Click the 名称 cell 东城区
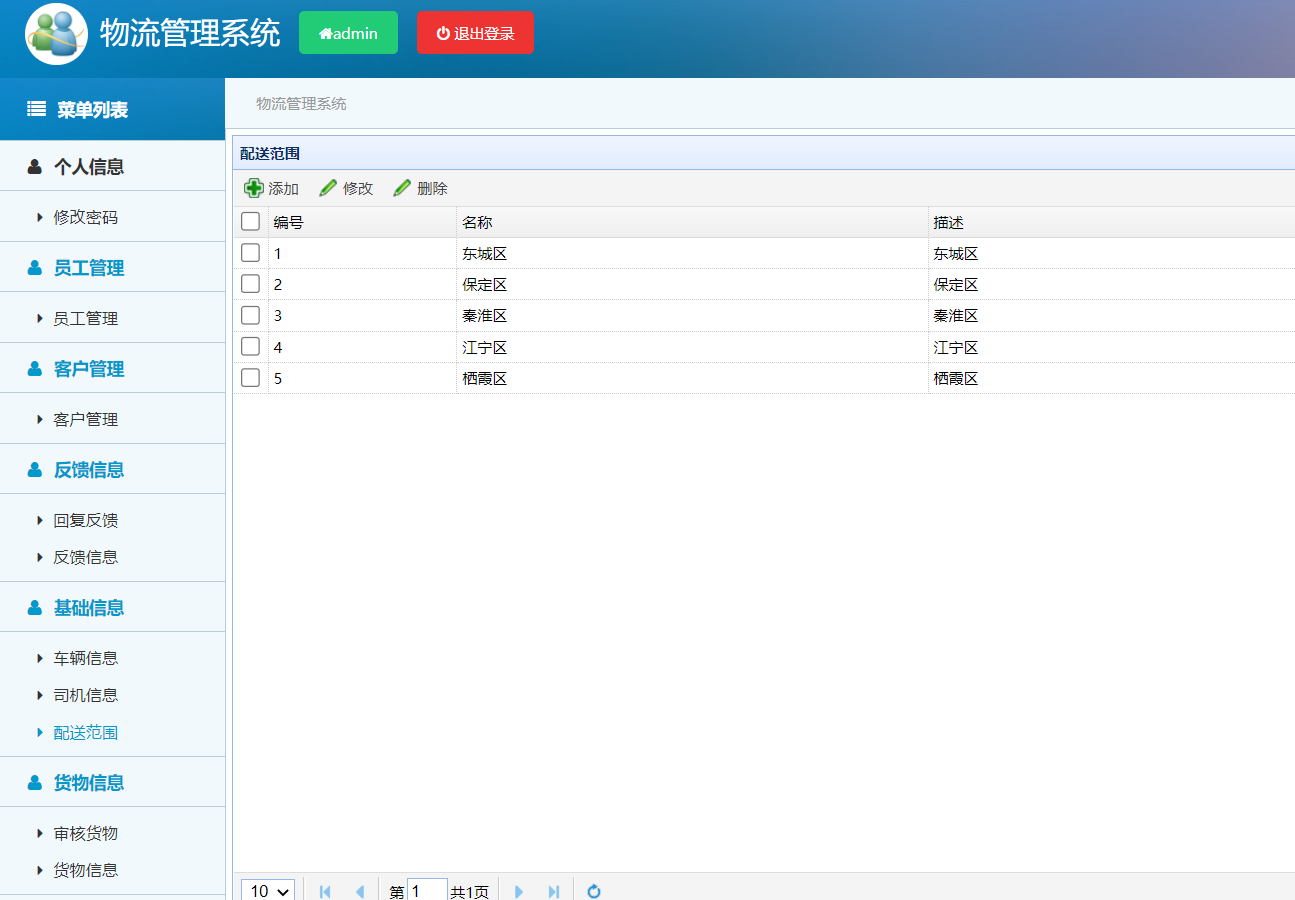The height and width of the screenshot is (900, 1295). coord(485,254)
